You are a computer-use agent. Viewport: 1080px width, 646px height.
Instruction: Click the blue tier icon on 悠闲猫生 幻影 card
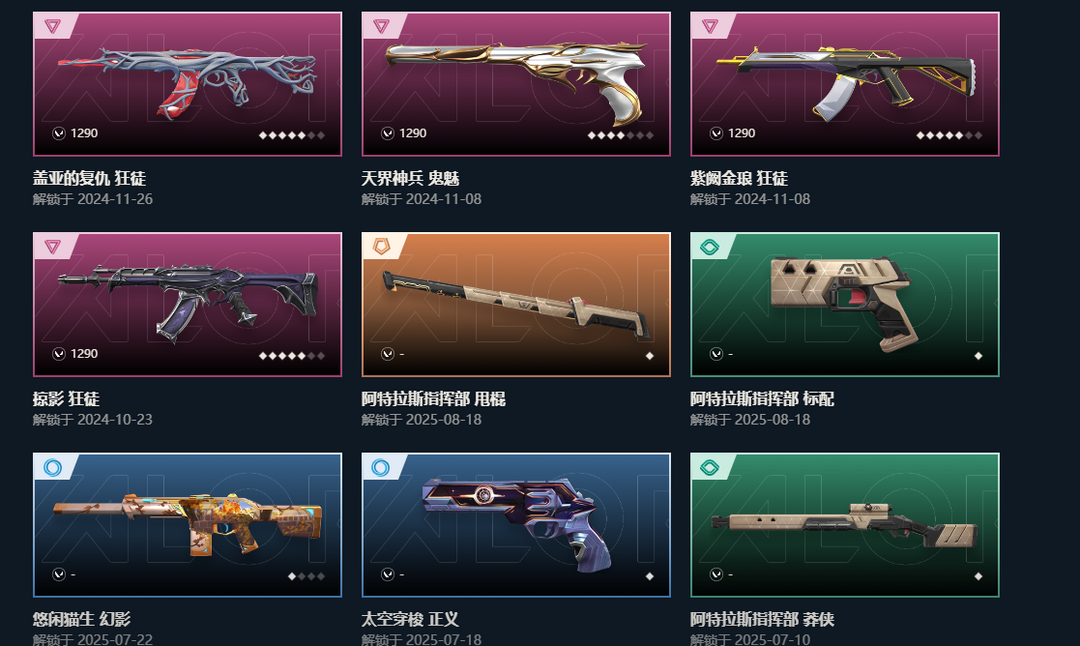[53, 467]
